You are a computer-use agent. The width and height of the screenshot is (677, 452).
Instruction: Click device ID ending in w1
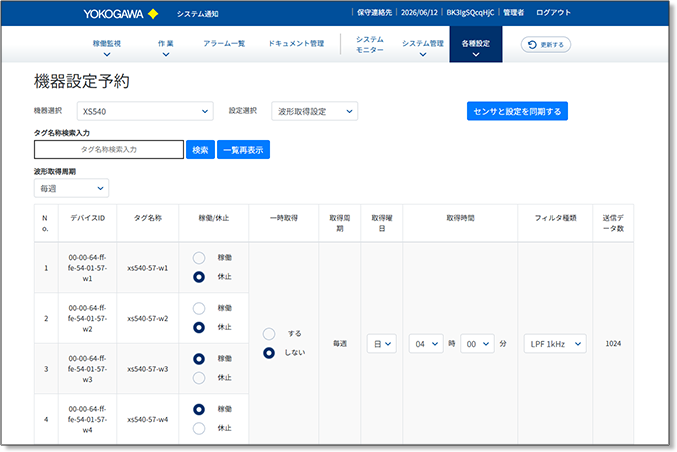click(x=88, y=268)
